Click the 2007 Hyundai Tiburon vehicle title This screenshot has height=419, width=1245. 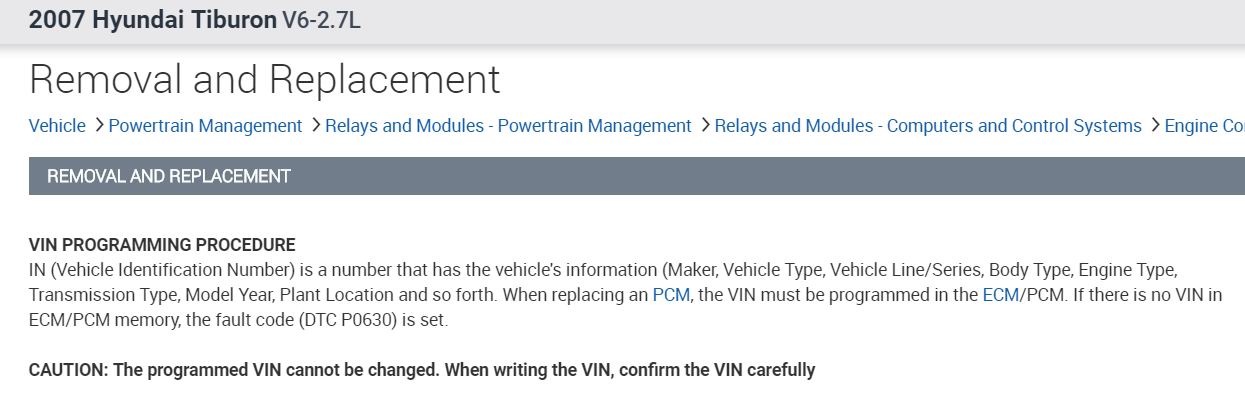coord(152,21)
